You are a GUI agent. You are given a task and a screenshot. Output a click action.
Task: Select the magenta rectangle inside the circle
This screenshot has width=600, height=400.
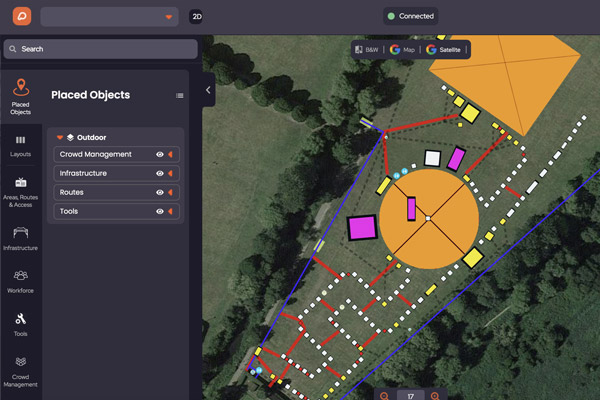click(x=411, y=209)
